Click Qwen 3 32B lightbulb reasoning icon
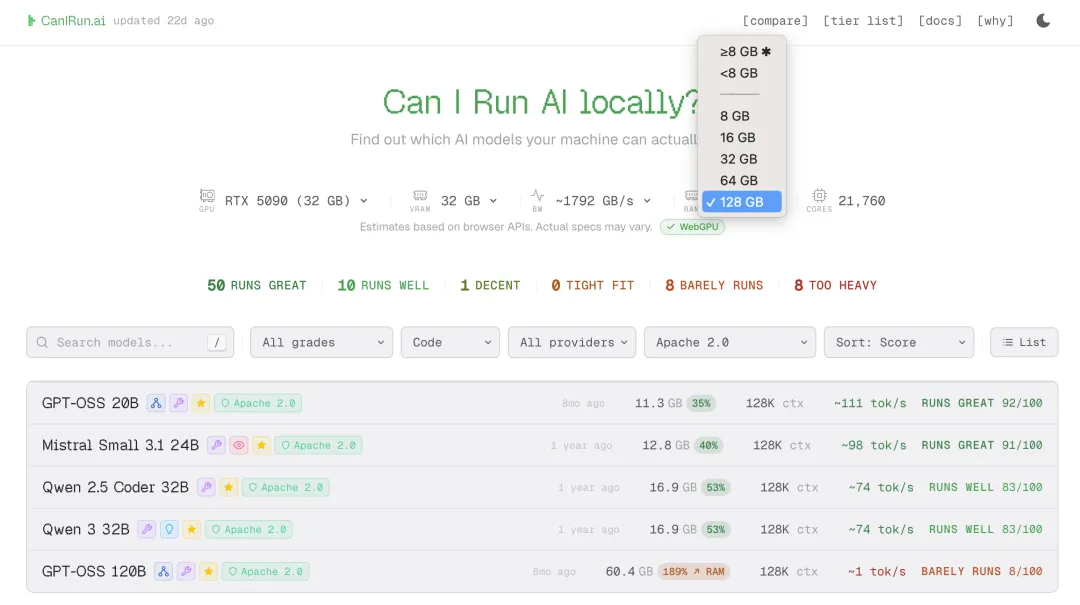Image resolution: width=1080 pixels, height=605 pixels. (x=169, y=529)
